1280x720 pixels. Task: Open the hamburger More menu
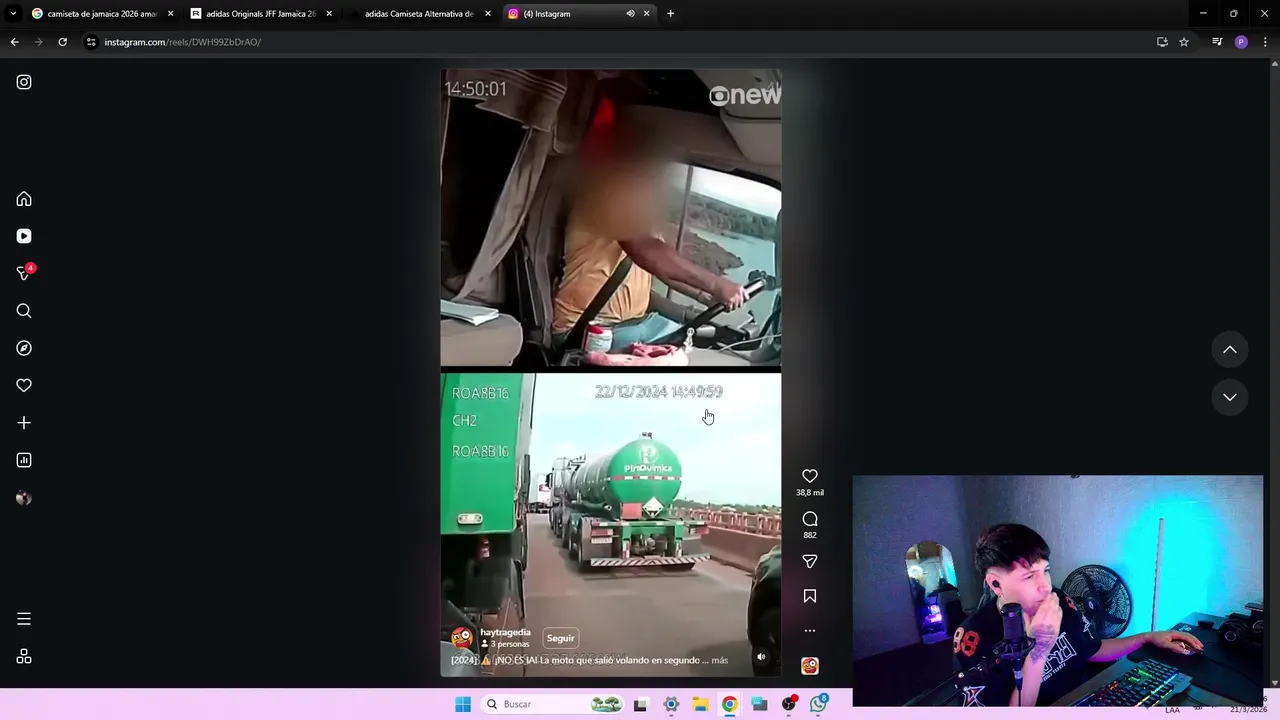coord(24,619)
